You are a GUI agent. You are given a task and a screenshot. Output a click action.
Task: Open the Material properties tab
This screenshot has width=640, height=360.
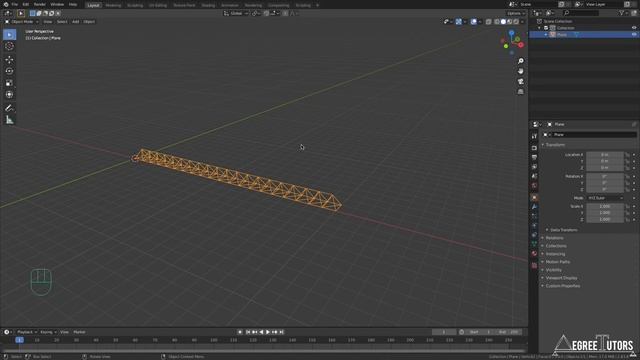[x=534, y=253]
